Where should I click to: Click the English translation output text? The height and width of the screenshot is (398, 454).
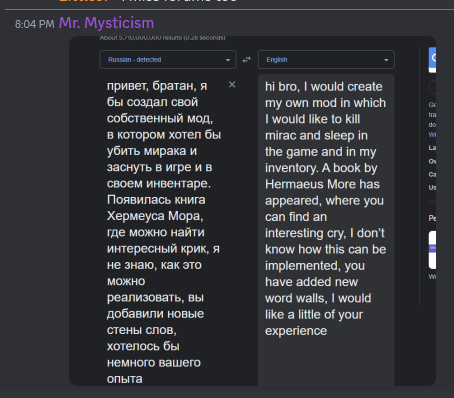tap(326, 208)
